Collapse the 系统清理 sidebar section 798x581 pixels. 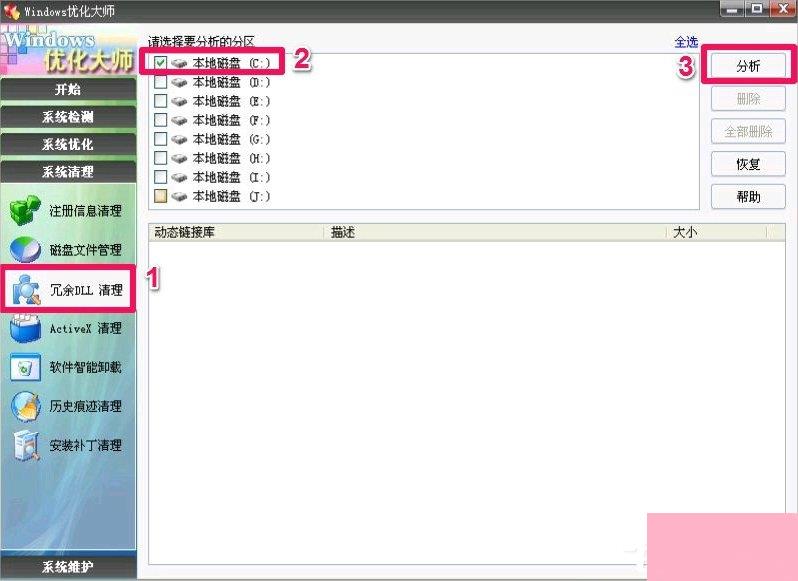(x=68, y=172)
